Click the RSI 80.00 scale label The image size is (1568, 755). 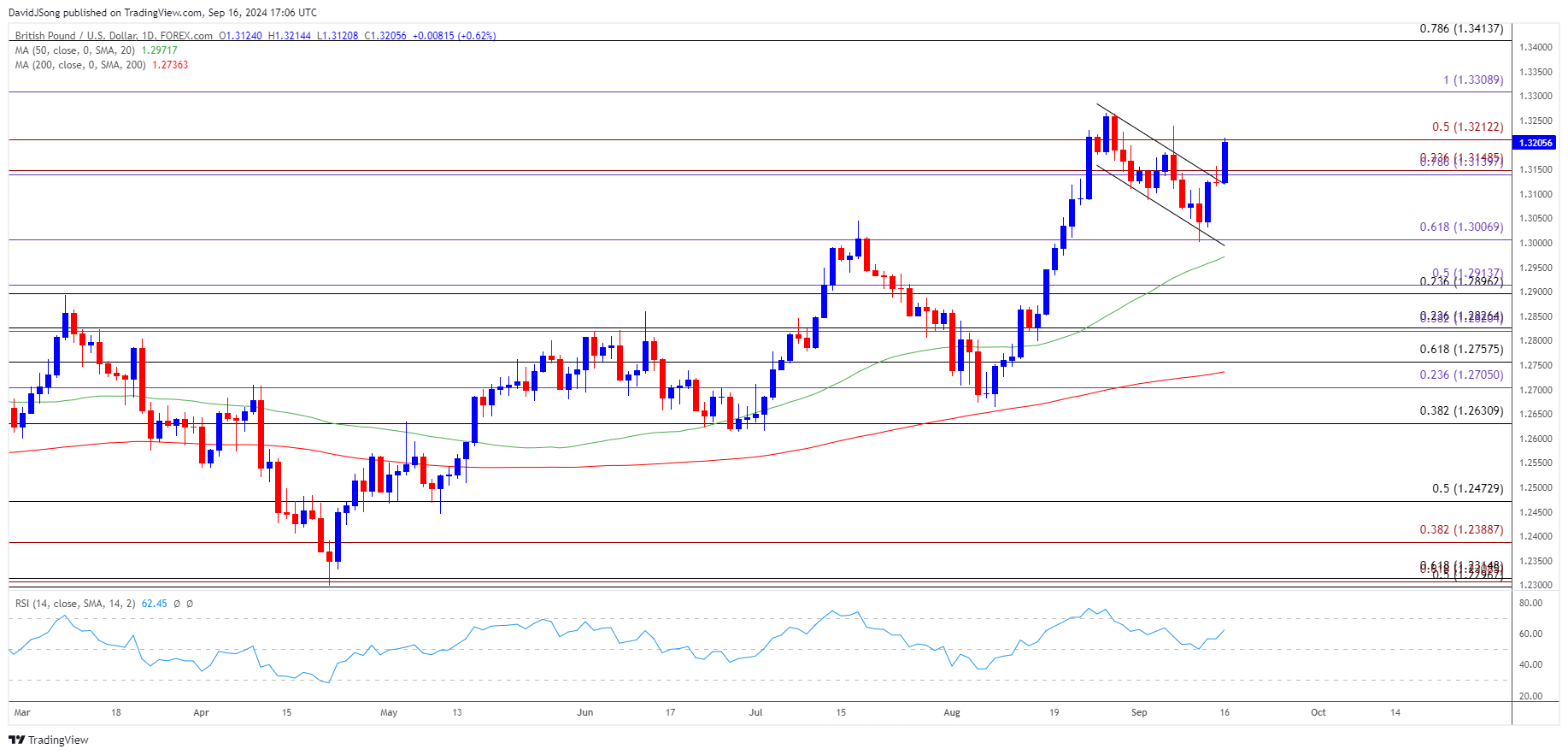point(1530,603)
